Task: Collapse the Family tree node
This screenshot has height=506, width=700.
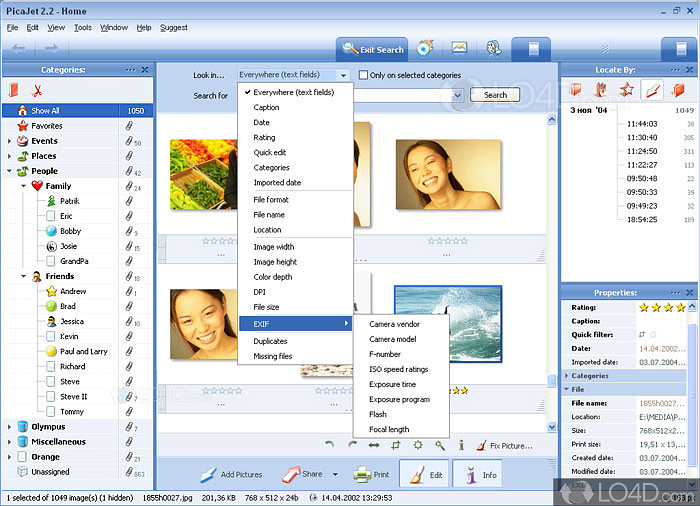Action: (23, 186)
